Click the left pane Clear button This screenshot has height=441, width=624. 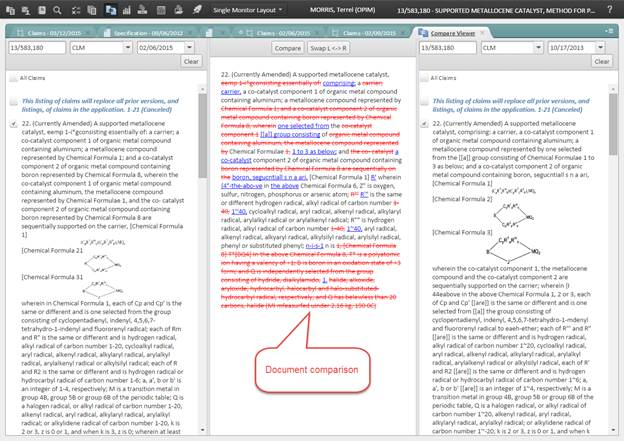pos(191,61)
